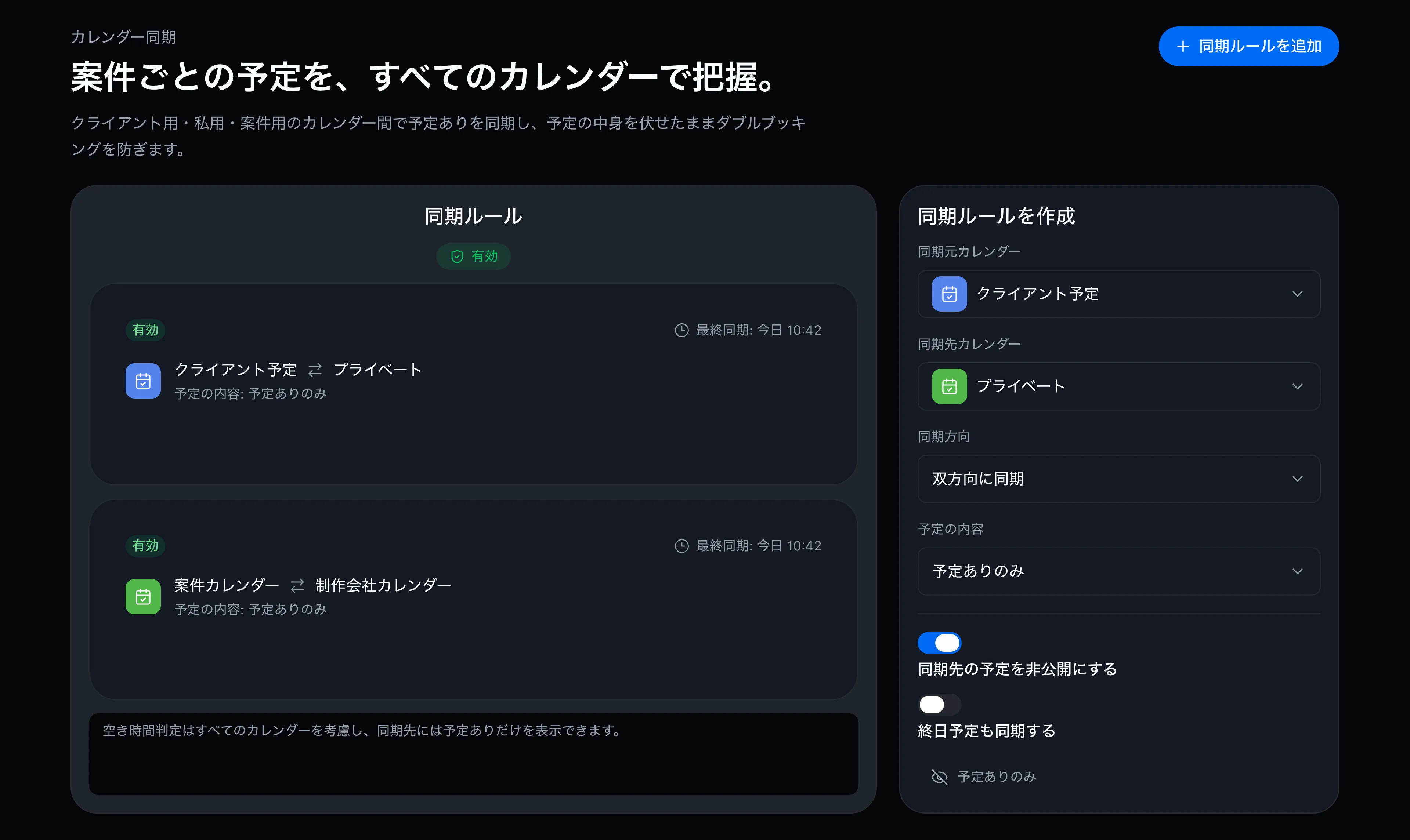Click the 同期方向 field label
Image resolution: width=1410 pixels, height=840 pixels.
point(944,436)
